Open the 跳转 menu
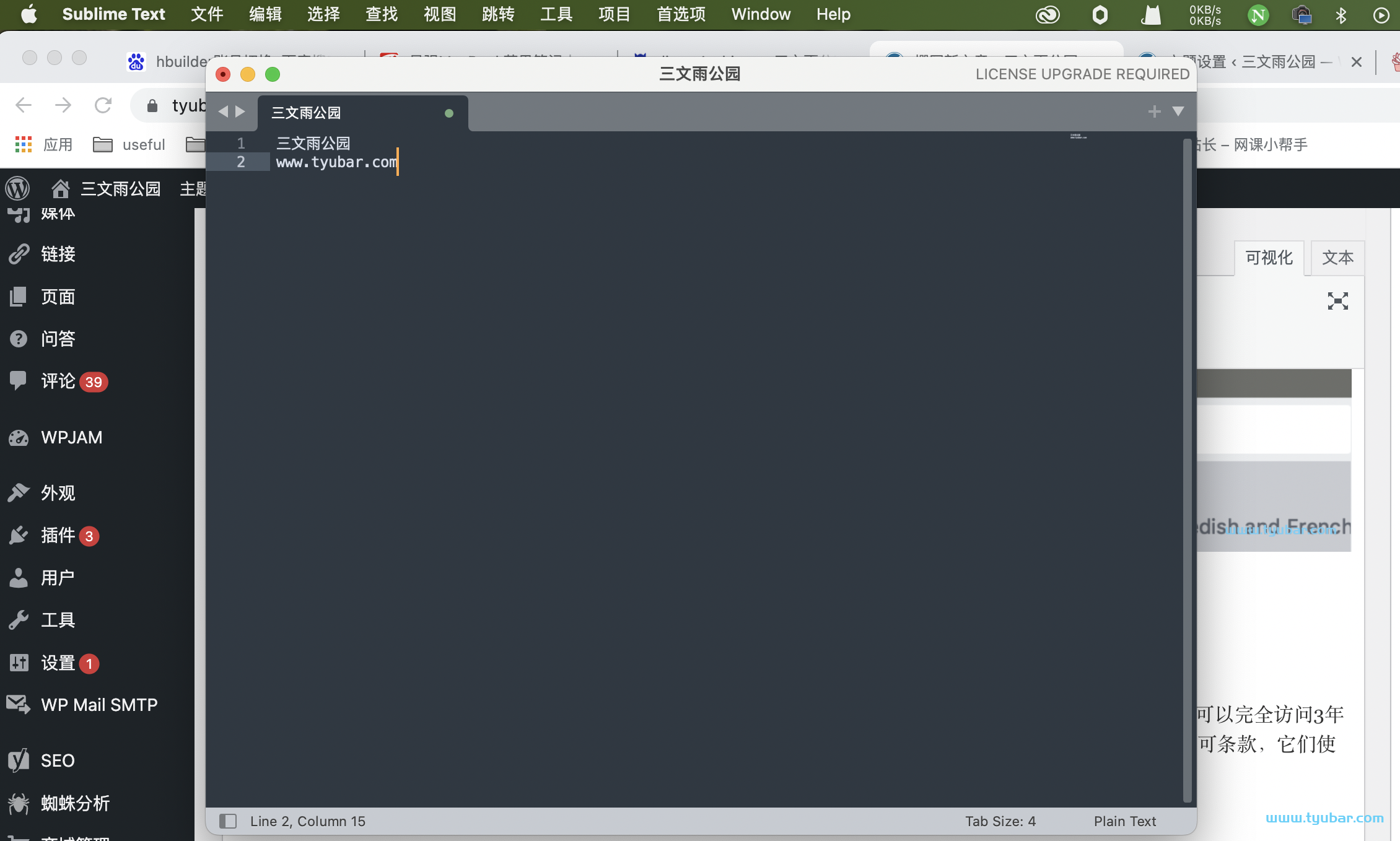1400x841 pixels. (x=498, y=14)
